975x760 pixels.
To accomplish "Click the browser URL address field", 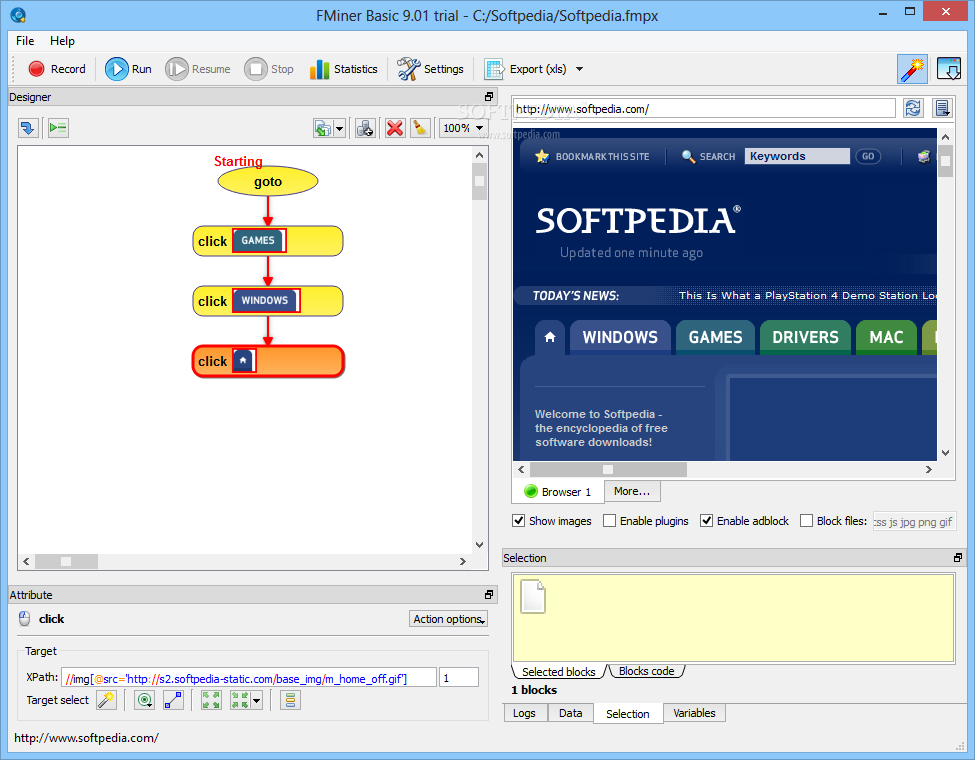I will 704,109.
